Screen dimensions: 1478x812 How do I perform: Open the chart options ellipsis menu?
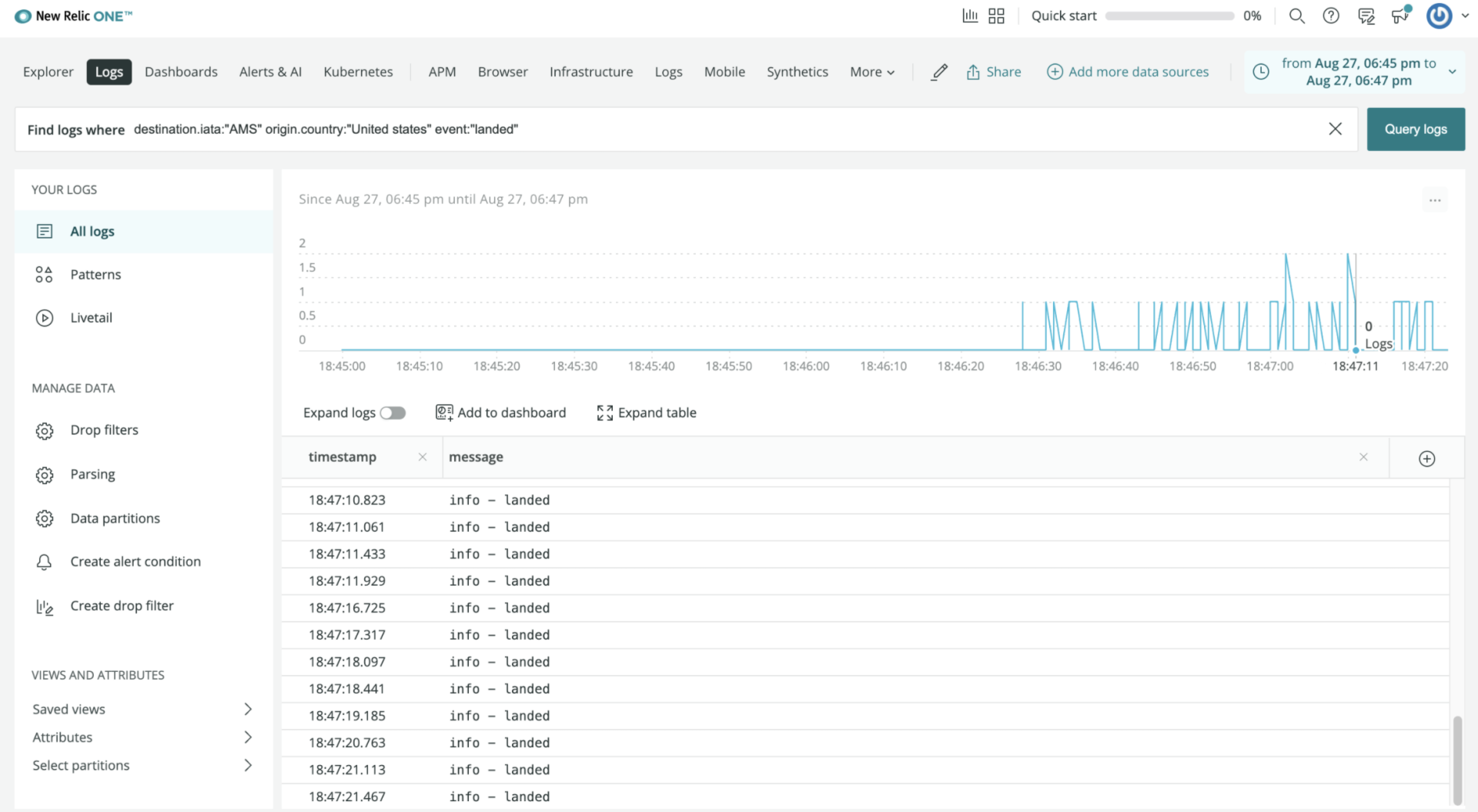pyautogui.click(x=1435, y=199)
